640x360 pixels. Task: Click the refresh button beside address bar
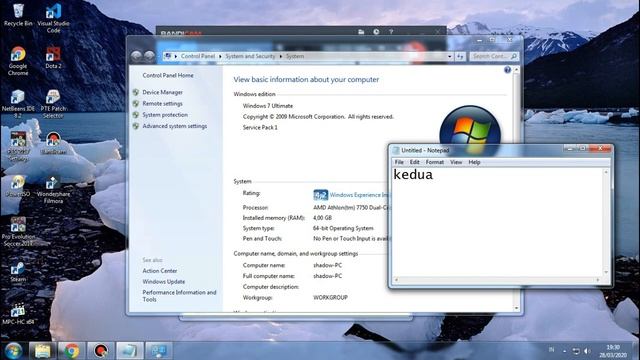click(x=460, y=56)
